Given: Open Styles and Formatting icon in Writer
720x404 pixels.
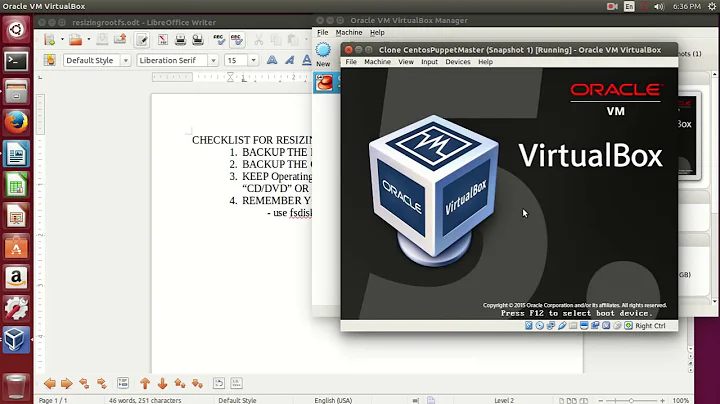Looking at the screenshot, I should (50, 60).
